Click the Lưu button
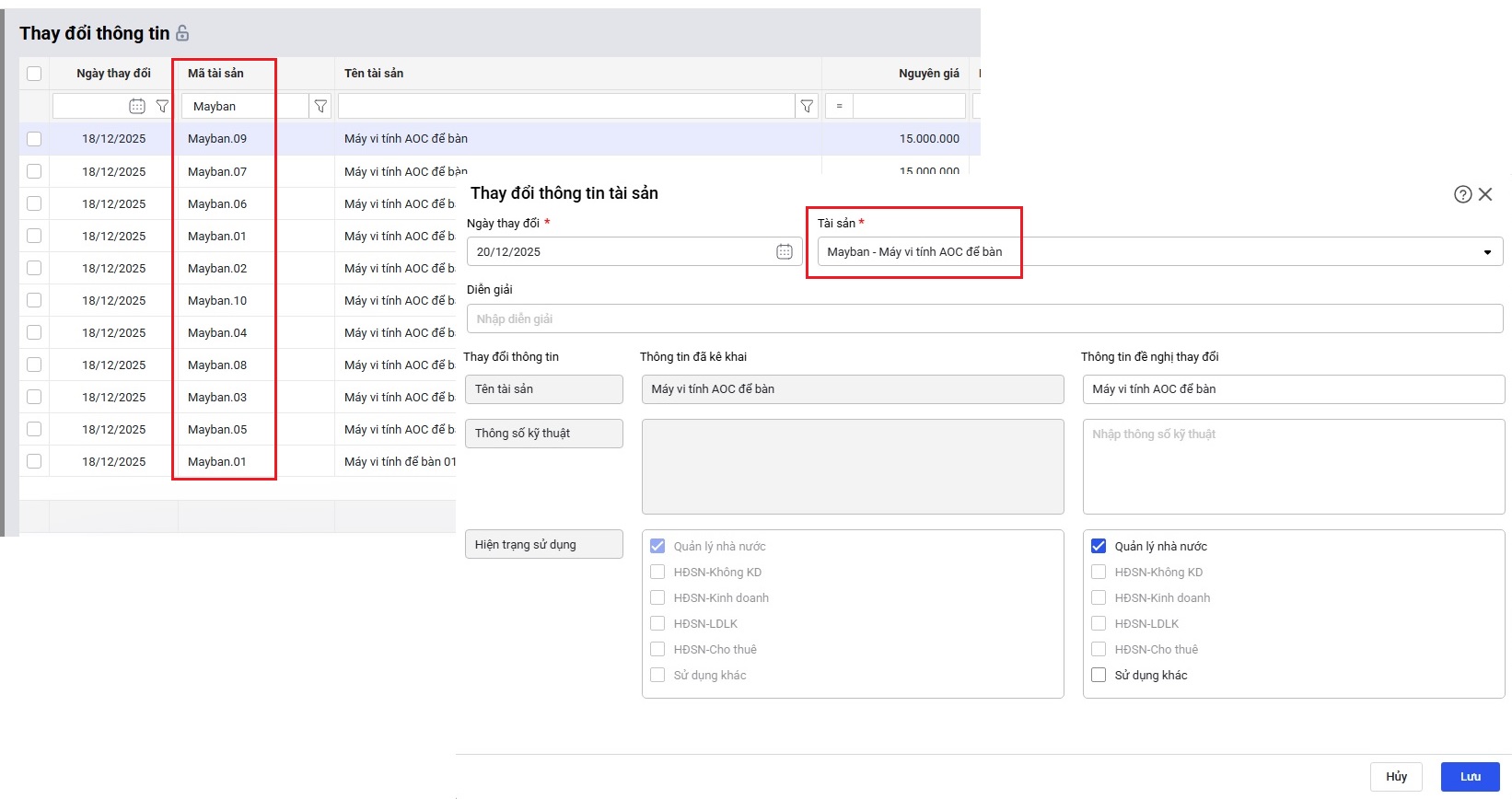 [x=1470, y=776]
